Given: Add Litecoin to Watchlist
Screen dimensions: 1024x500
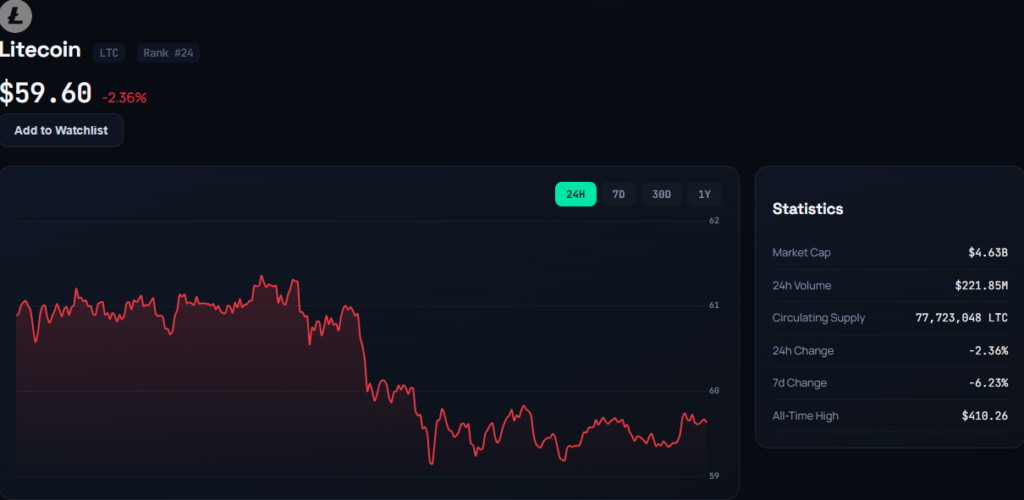Looking at the screenshot, I should click(x=61, y=130).
